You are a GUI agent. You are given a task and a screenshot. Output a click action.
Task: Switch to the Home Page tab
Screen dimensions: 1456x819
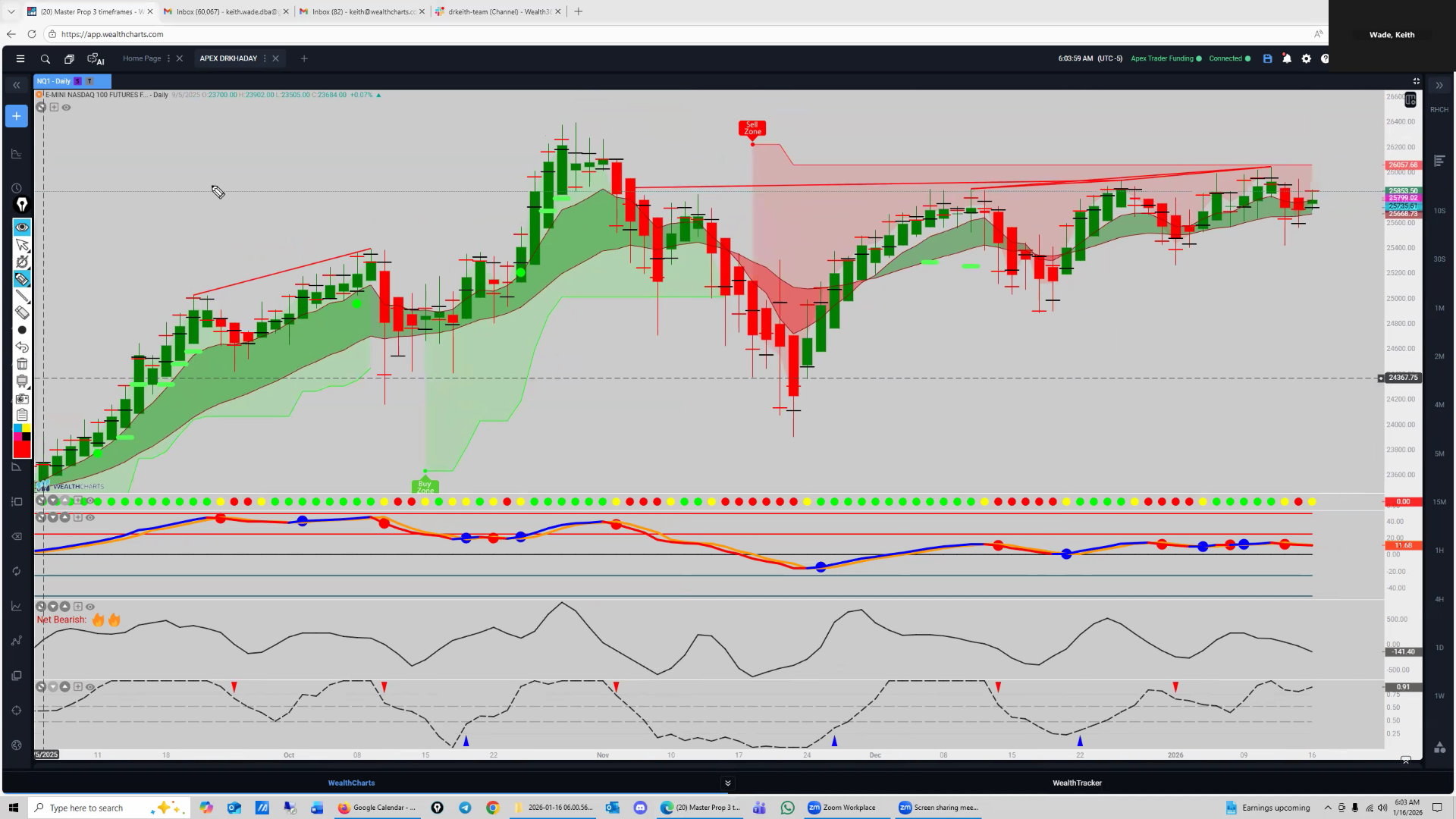142,58
